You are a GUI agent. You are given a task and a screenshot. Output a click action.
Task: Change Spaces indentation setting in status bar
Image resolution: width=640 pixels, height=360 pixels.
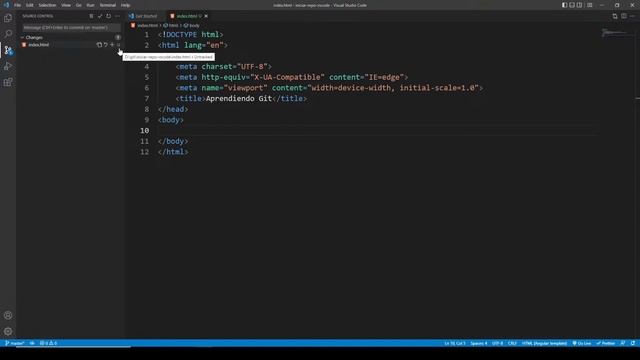478,343
